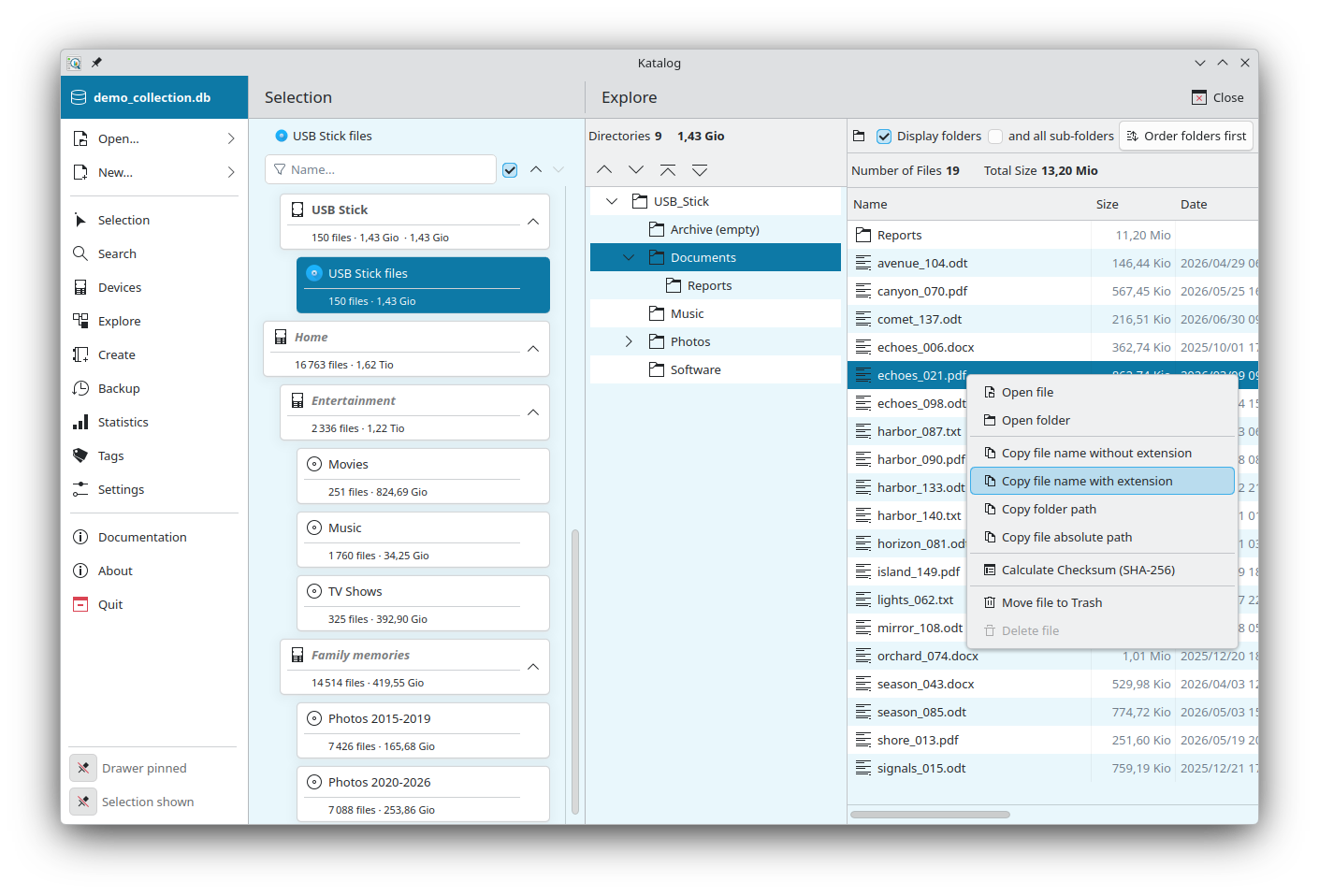Image resolution: width=1319 pixels, height=896 pixels.
Task: Collapse the Entertainment device group
Action: [x=533, y=412]
